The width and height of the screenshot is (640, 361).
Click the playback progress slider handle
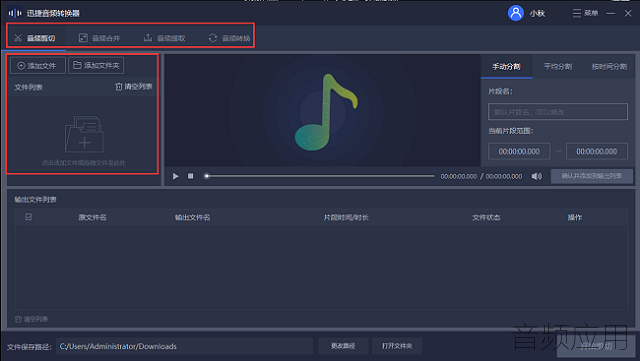pos(207,176)
